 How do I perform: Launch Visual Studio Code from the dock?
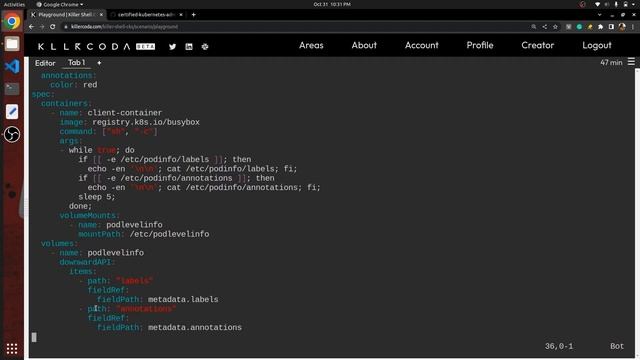coord(12,66)
